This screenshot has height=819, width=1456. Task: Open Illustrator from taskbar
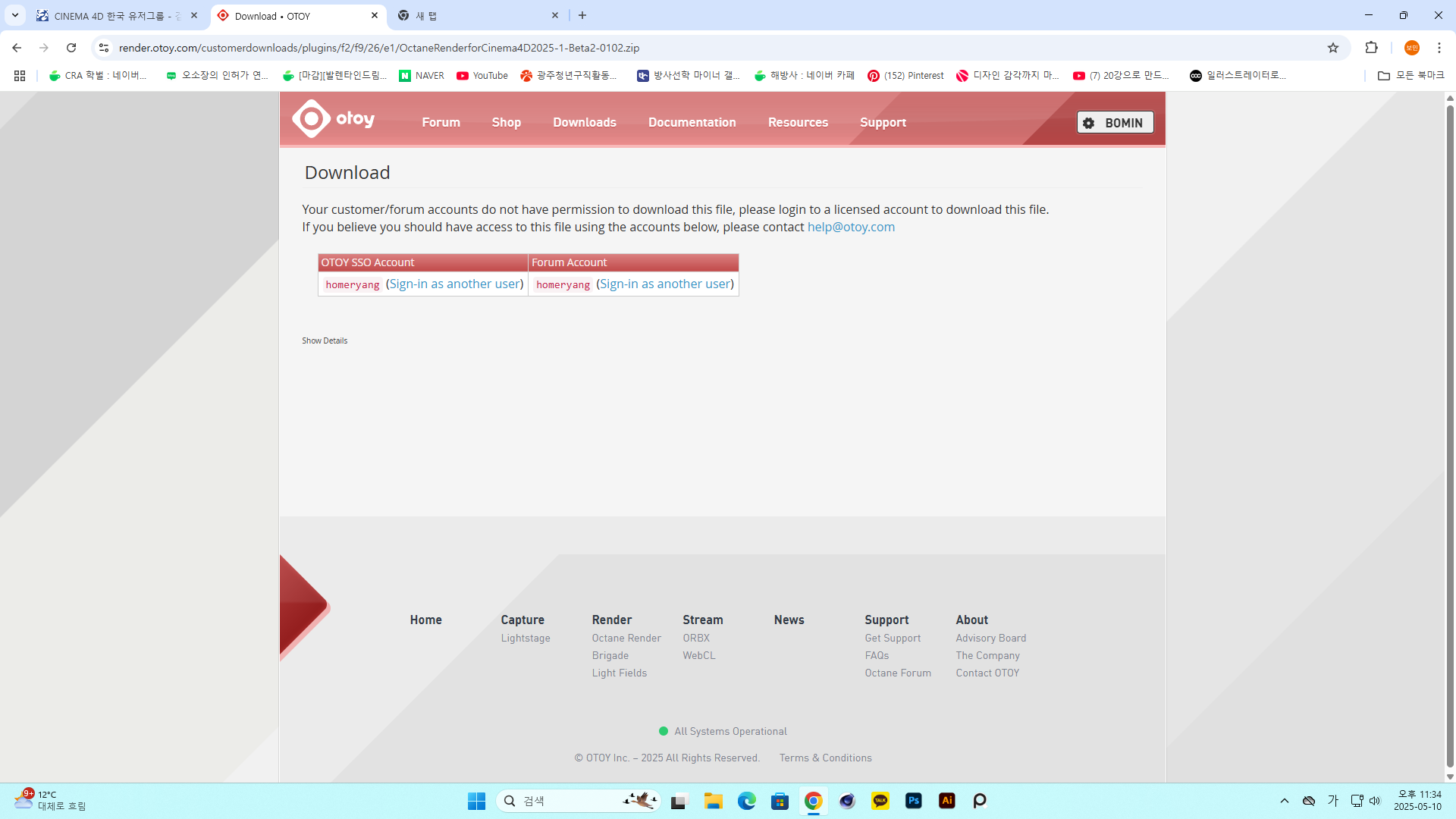pyautogui.click(x=947, y=801)
